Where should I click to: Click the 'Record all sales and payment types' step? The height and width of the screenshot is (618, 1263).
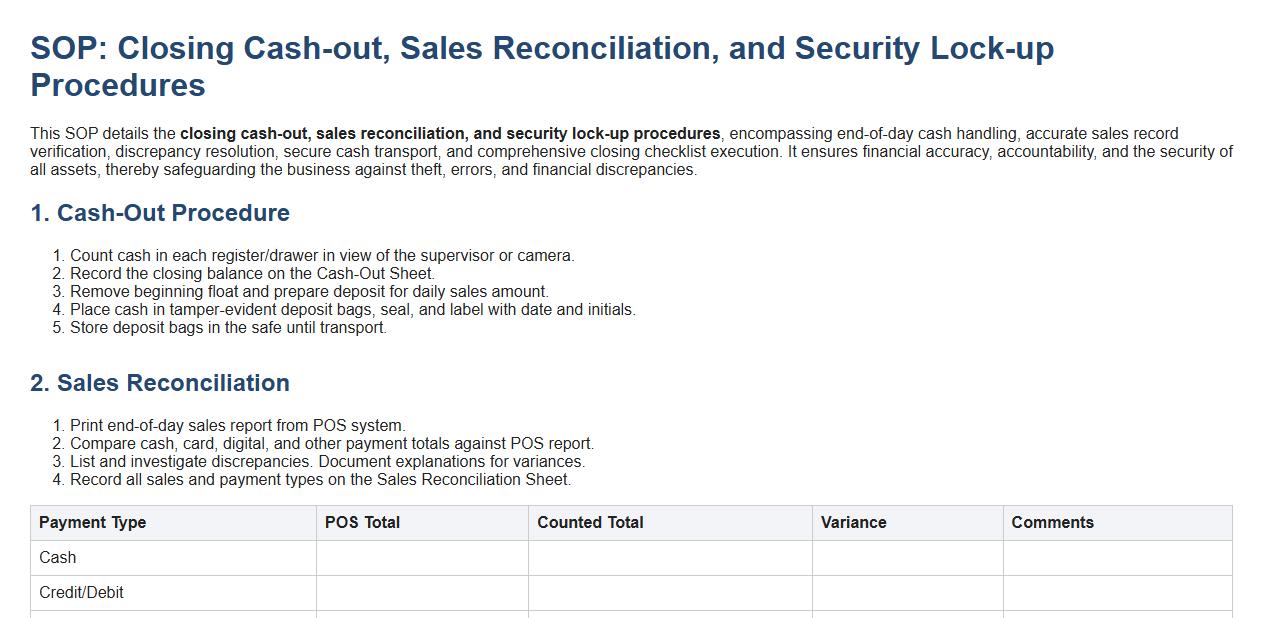320,480
